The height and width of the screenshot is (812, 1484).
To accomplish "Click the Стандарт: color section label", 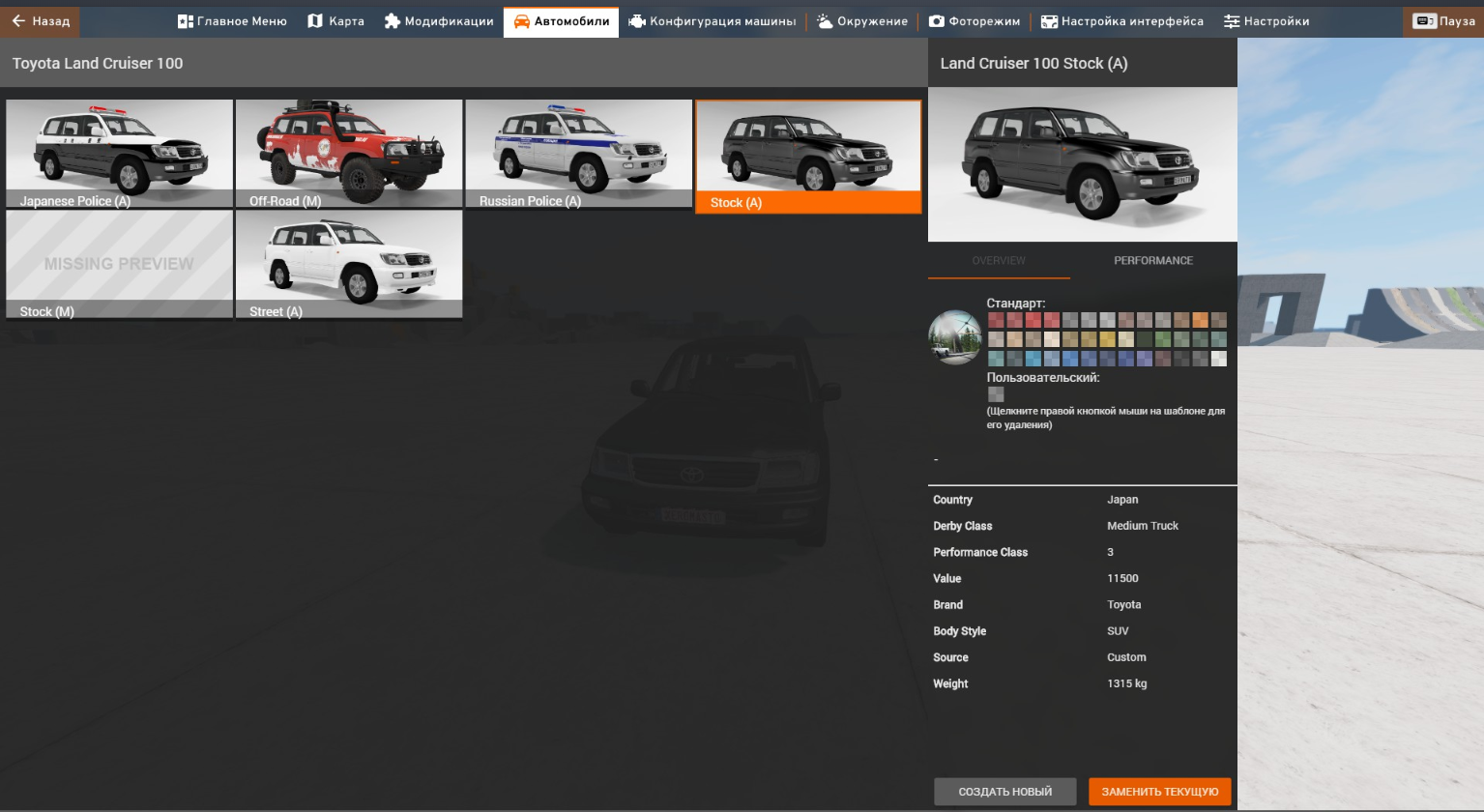I will tap(1016, 303).
